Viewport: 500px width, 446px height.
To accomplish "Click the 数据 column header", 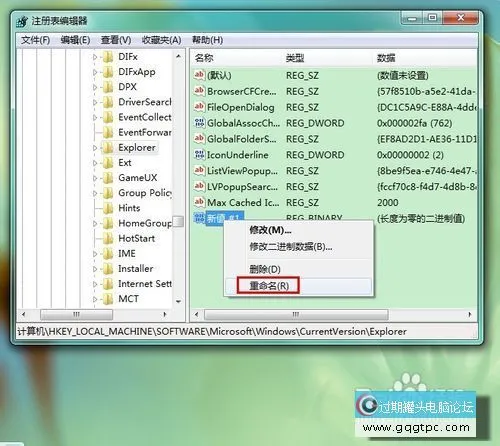I will [x=425, y=58].
